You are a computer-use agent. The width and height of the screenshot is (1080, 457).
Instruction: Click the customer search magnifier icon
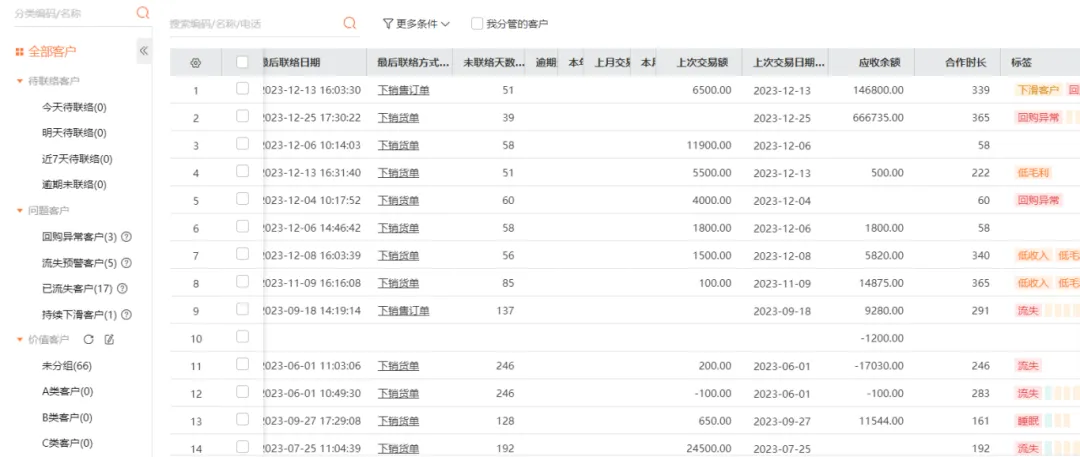[350, 23]
